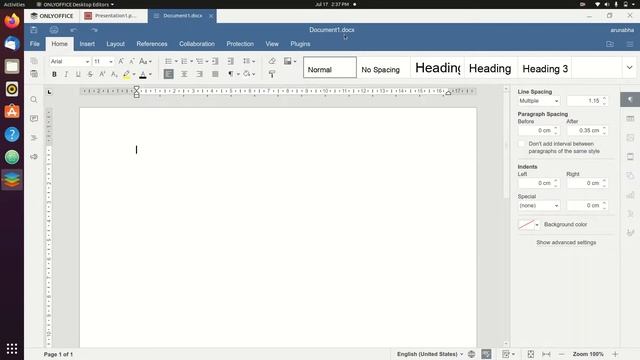Click the Copy icon in ribbon

pyautogui.click(x=34, y=61)
